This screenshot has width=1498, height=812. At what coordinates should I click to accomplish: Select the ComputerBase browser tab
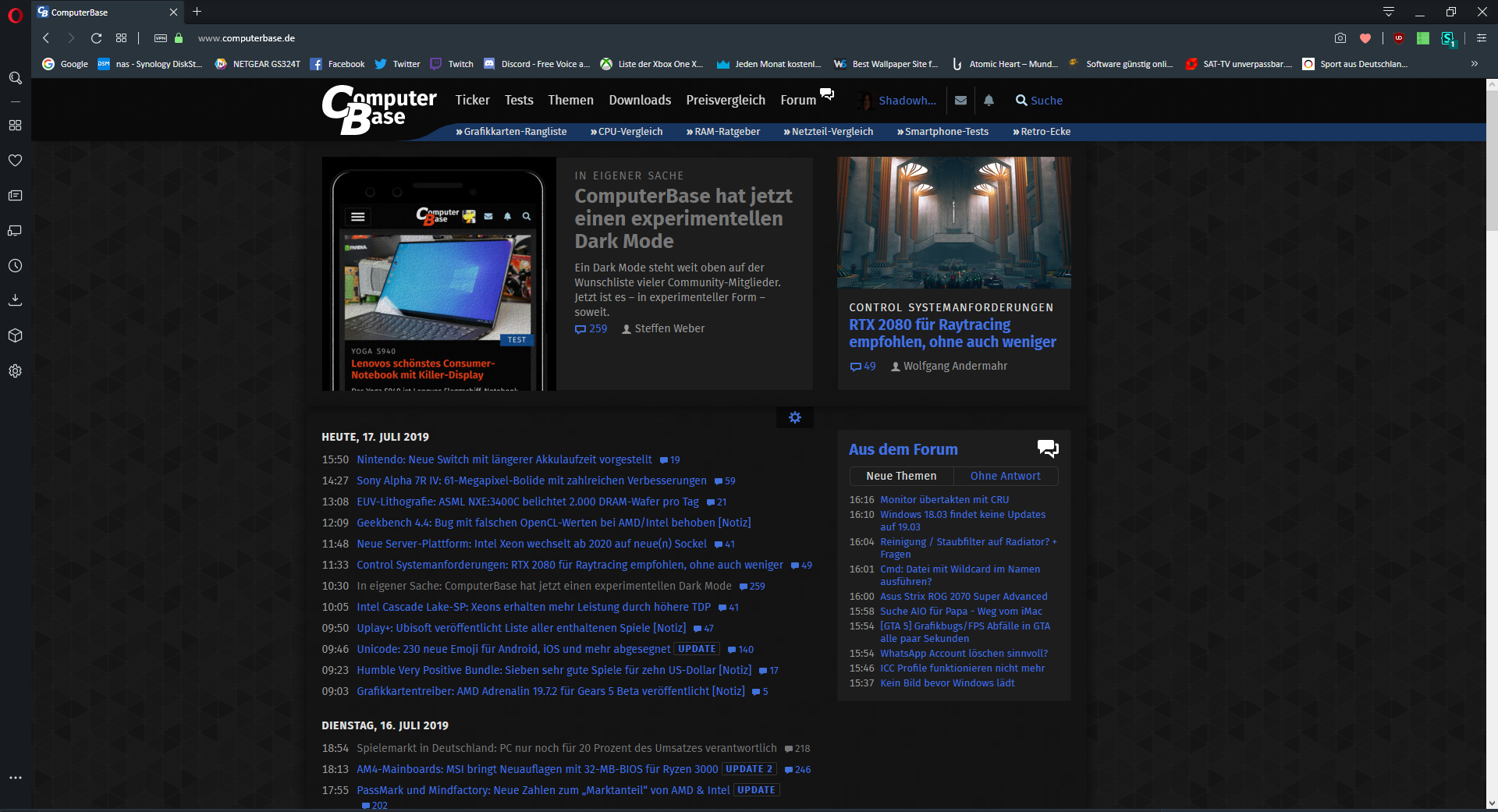click(108, 12)
